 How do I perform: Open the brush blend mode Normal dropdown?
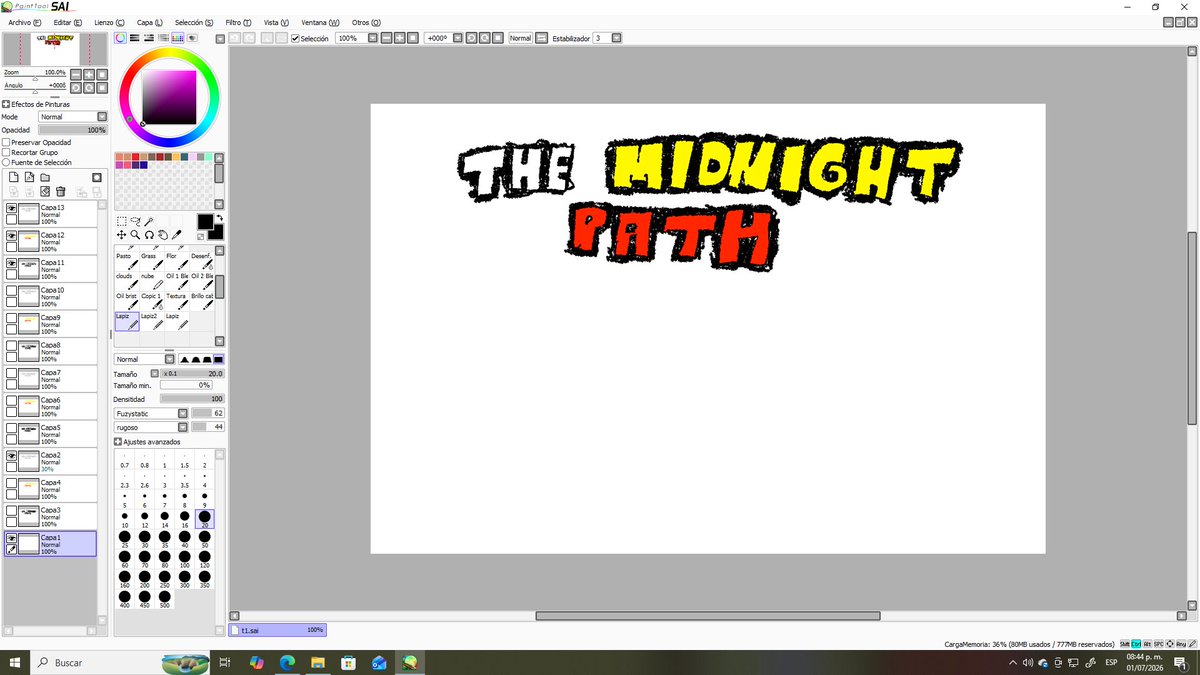pyautogui.click(x=145, y=359)
